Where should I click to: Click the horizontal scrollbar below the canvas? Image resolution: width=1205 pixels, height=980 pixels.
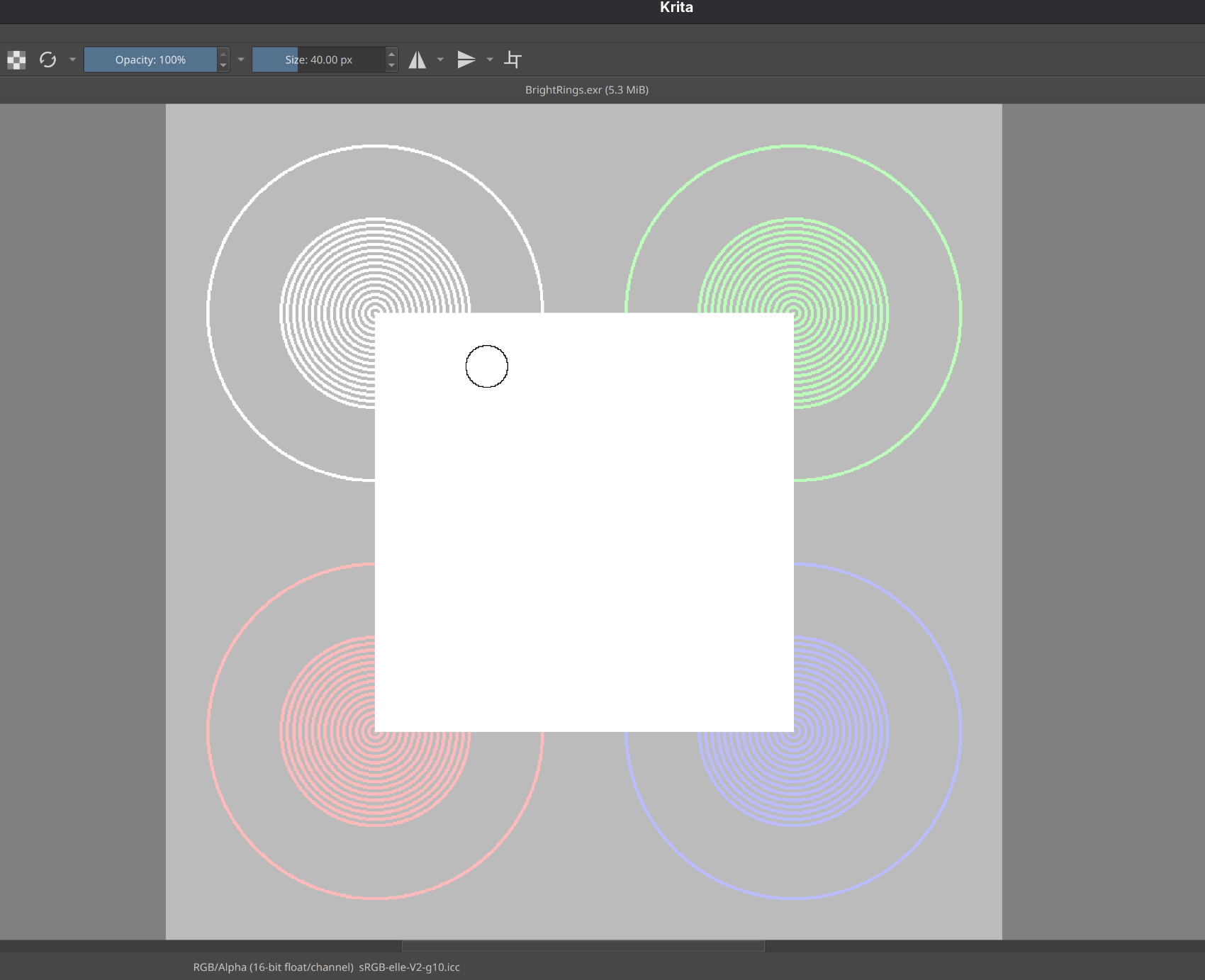pyautogui.click(x=583, y=946)
